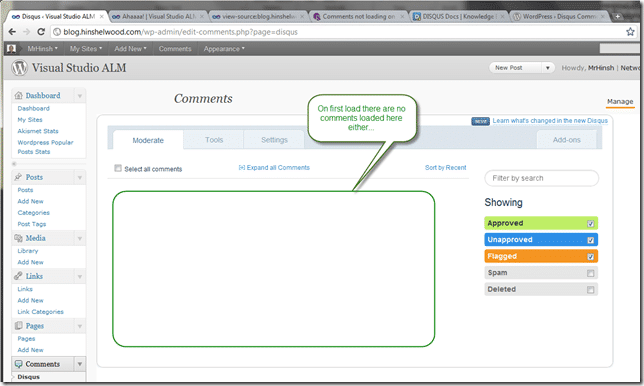The height and width of the screenshot is (386, 644).
Task: Click the Expand all Comments link
Action: pyautogui.click(x=274, y=168)
